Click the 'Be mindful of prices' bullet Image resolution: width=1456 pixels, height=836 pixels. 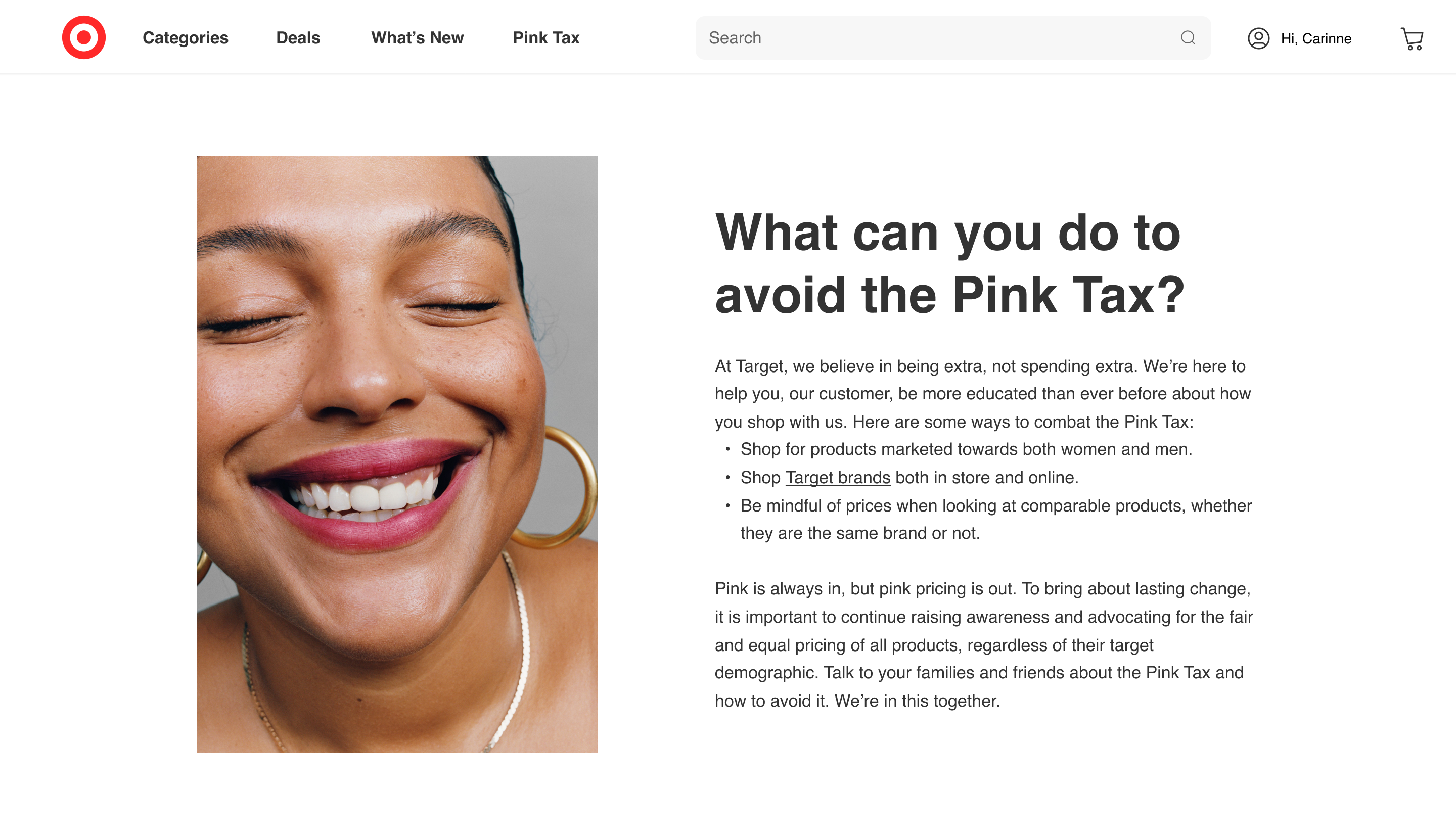[x=995, y=519]
